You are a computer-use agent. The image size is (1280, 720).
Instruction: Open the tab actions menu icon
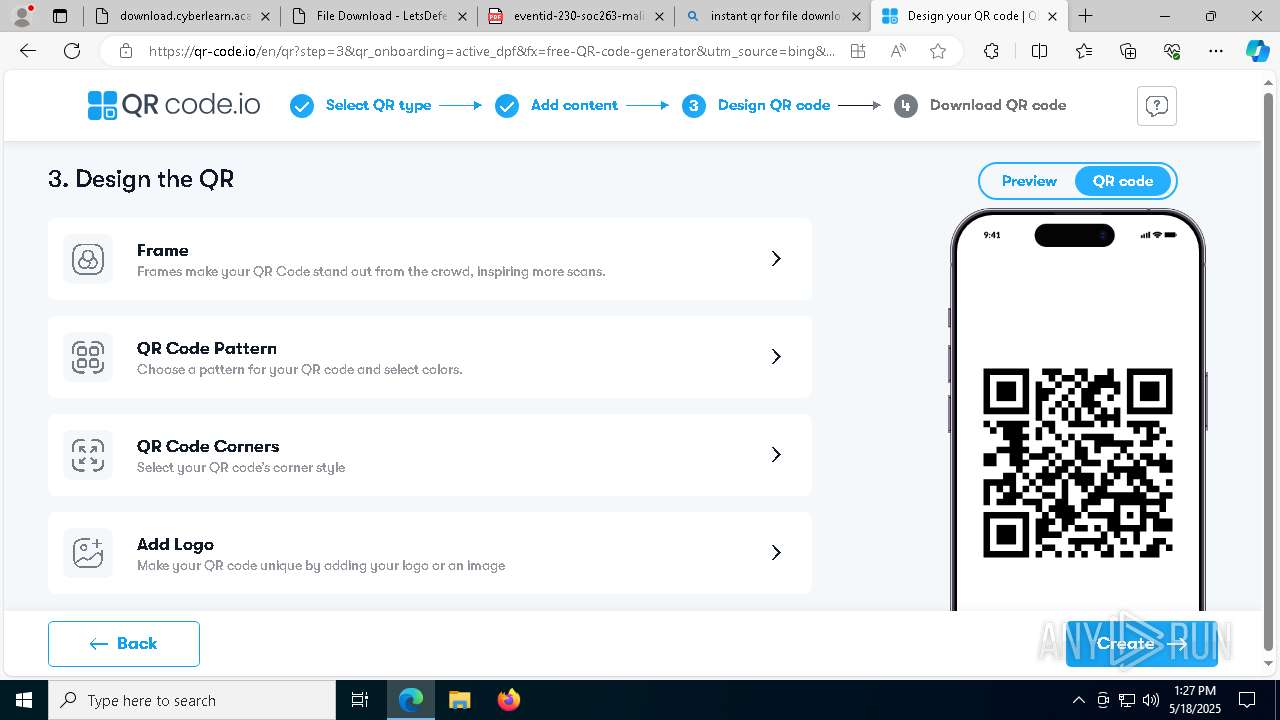point(60,16)
